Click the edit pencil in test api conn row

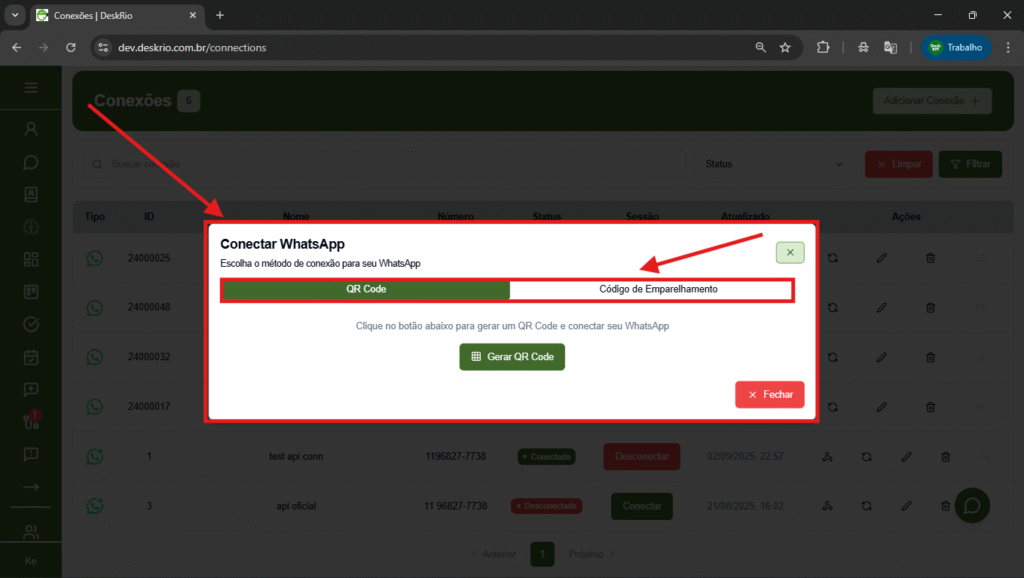(906, 457)
